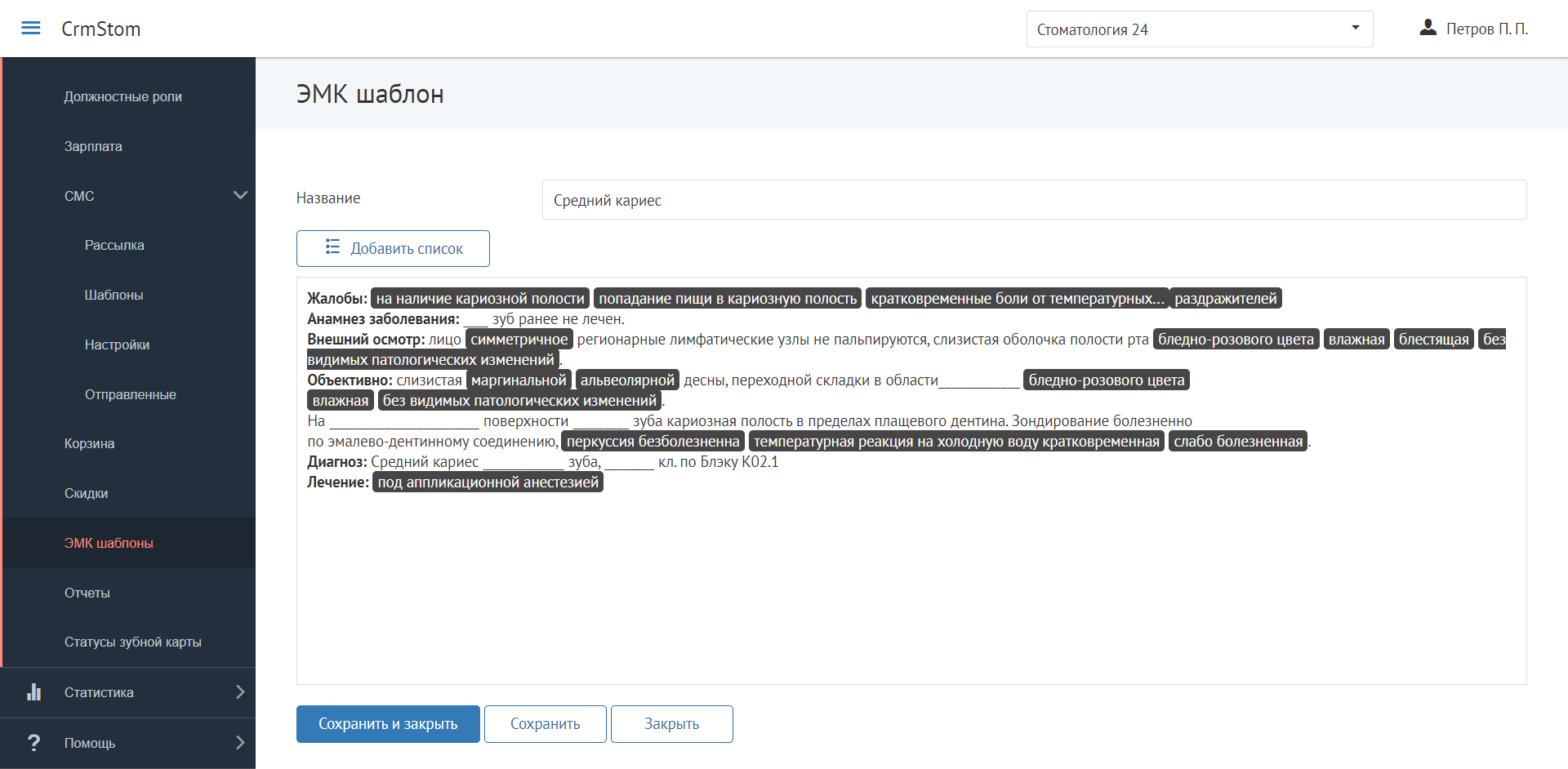The width and height of the screenshot is (1568, 769).
Task: Click the 'блестящая' list chip
Action: point(1434,340)
